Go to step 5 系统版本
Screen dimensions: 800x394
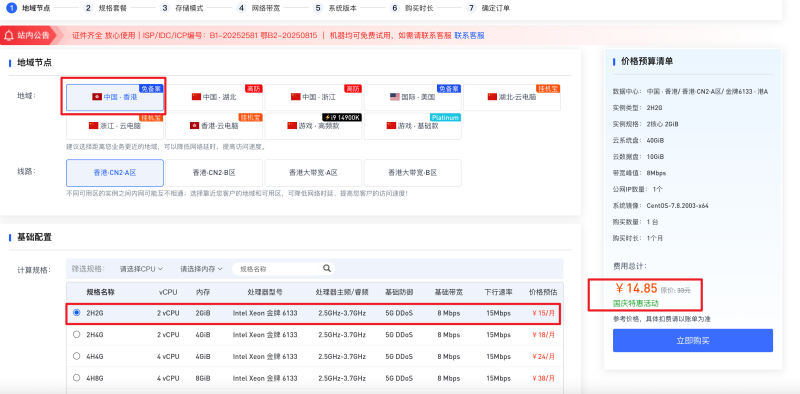pyautogui.click(x=335, y=8)
